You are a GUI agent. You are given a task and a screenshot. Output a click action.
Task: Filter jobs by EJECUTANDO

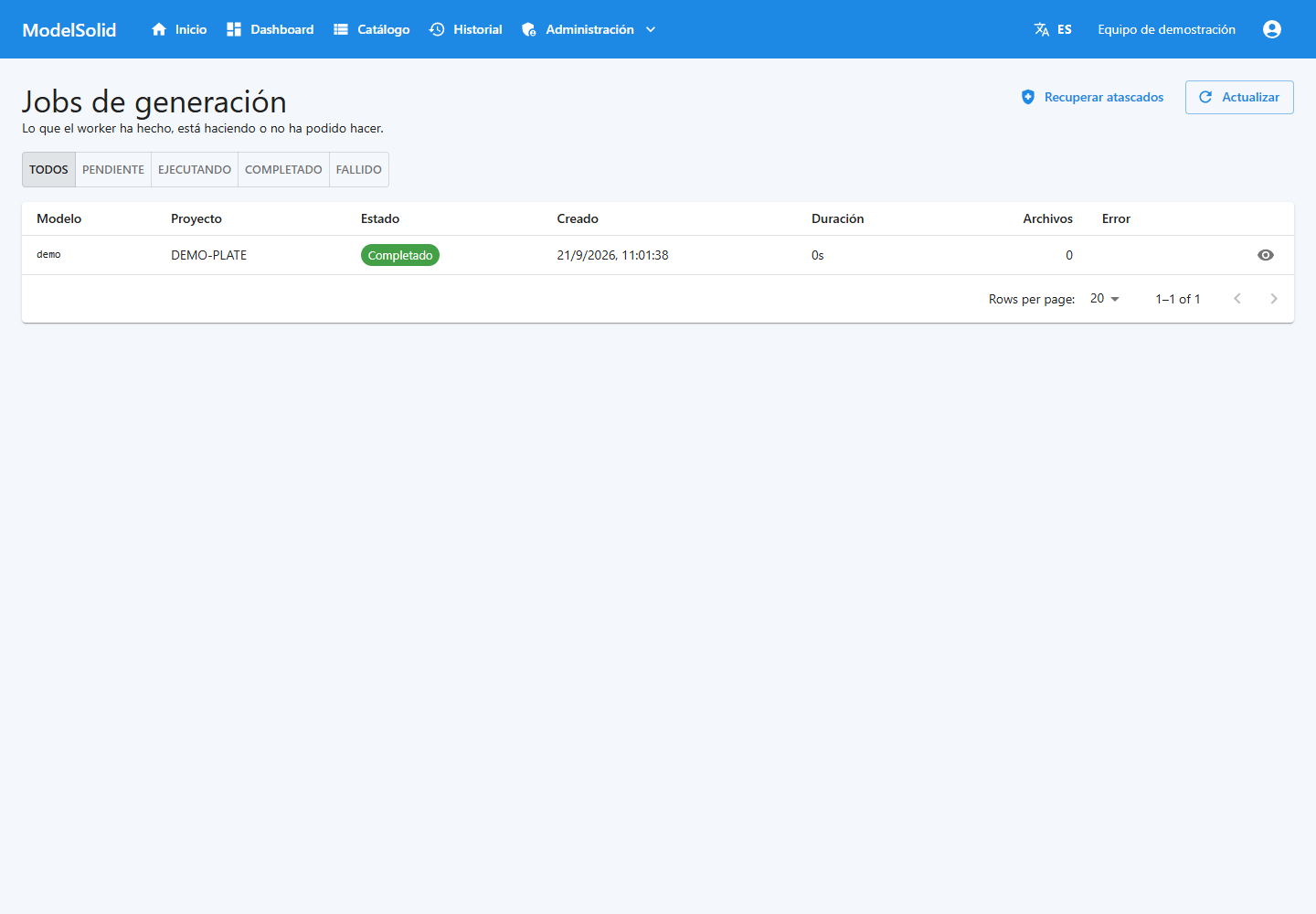[195, 170]
